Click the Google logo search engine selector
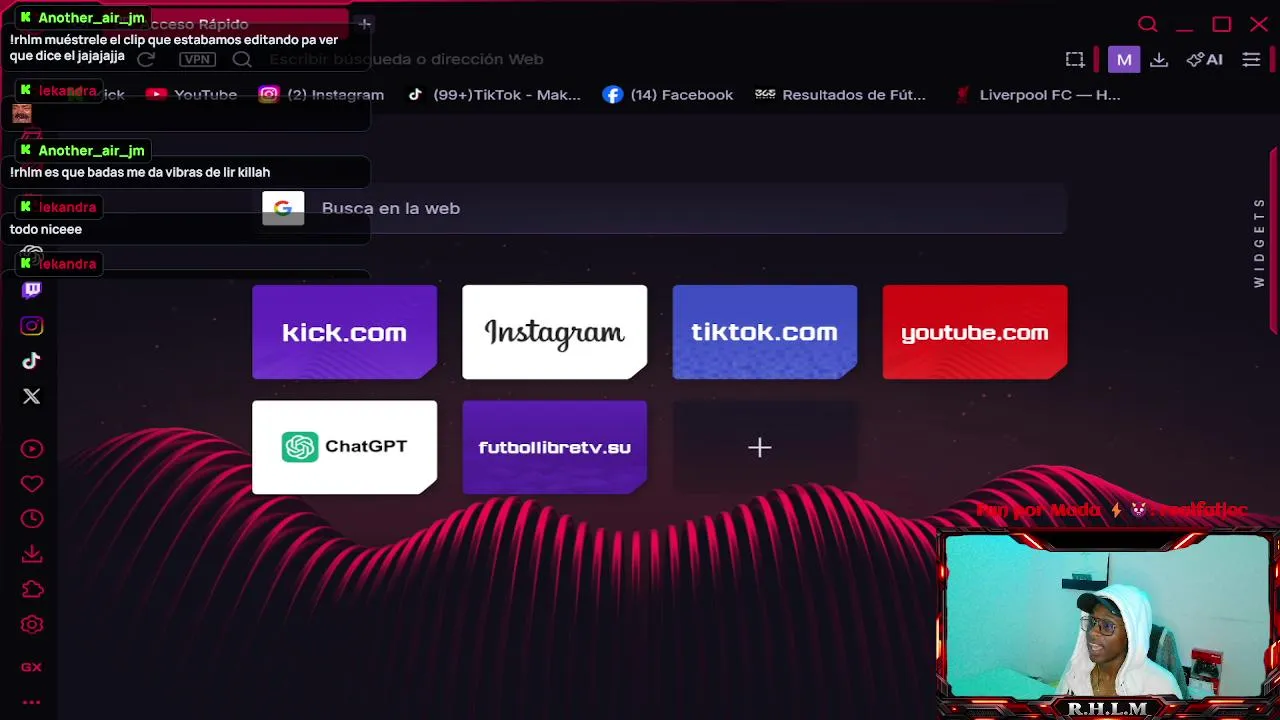This screenshot has height=720, width=1280. 283,208
